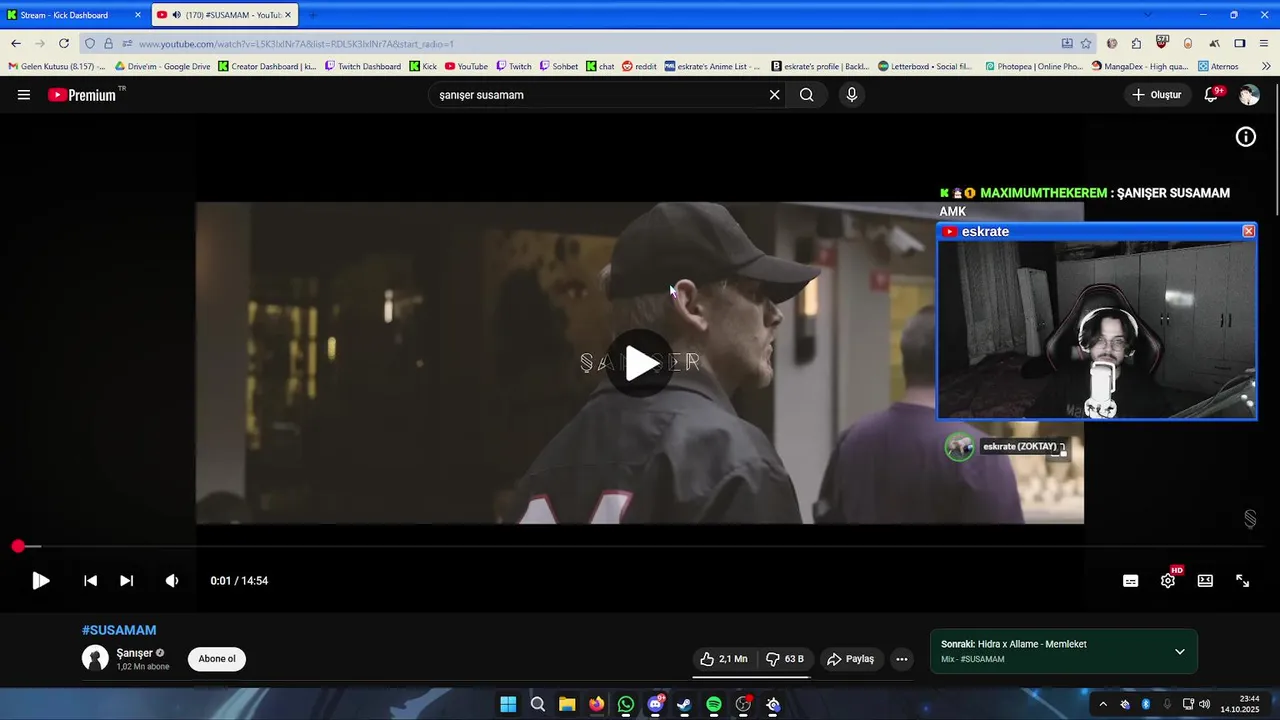Open Discord from taskbar
Screen dimensions: 1280x720
tap(655, 705)
